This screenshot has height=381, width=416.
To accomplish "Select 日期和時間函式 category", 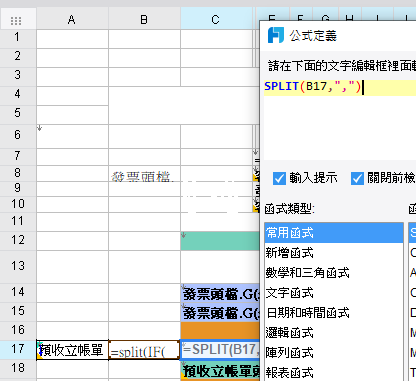I will pyautogui.click(x=334, y=313).
